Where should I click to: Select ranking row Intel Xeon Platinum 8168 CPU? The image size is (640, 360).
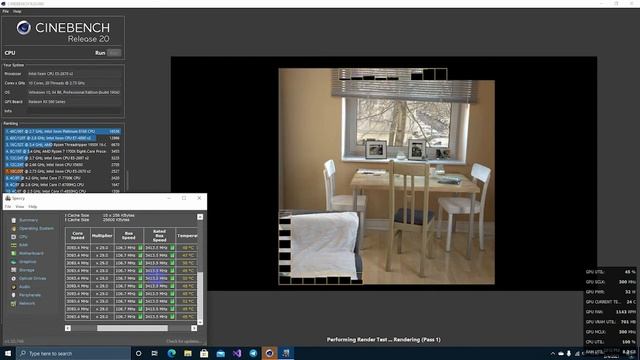point(63,131)
